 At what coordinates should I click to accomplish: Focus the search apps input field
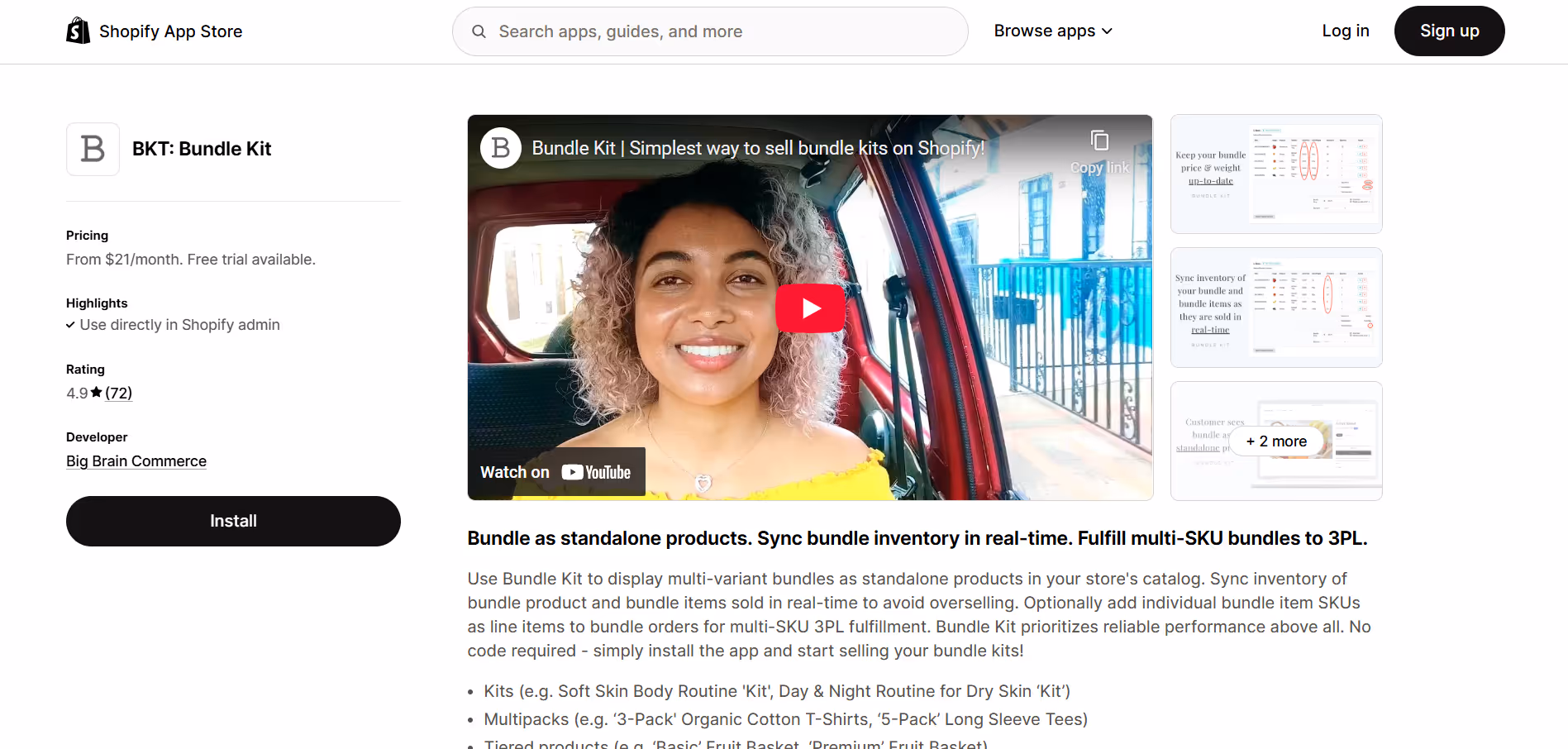pos(710,31)
